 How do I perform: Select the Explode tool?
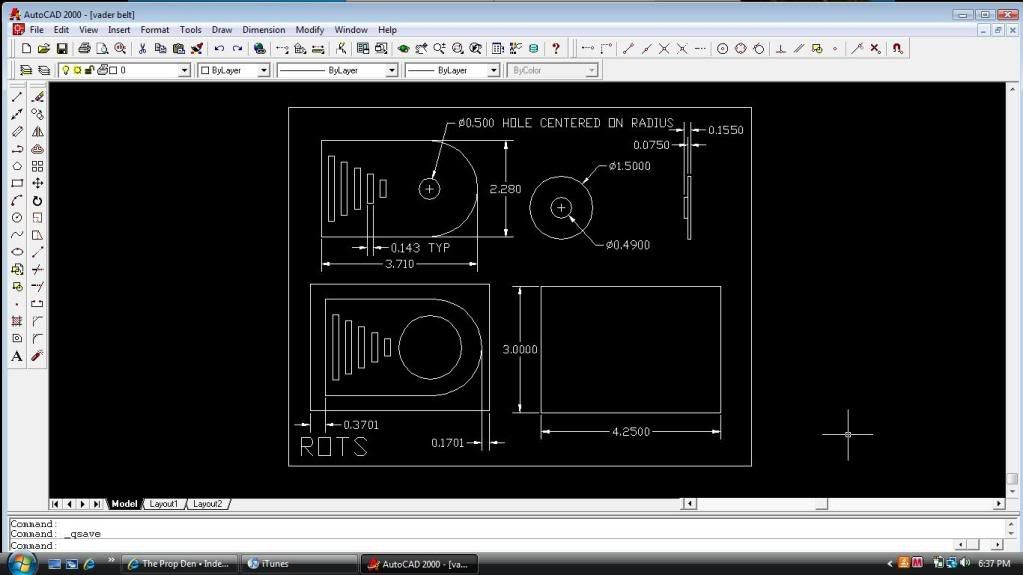point(38,356)
